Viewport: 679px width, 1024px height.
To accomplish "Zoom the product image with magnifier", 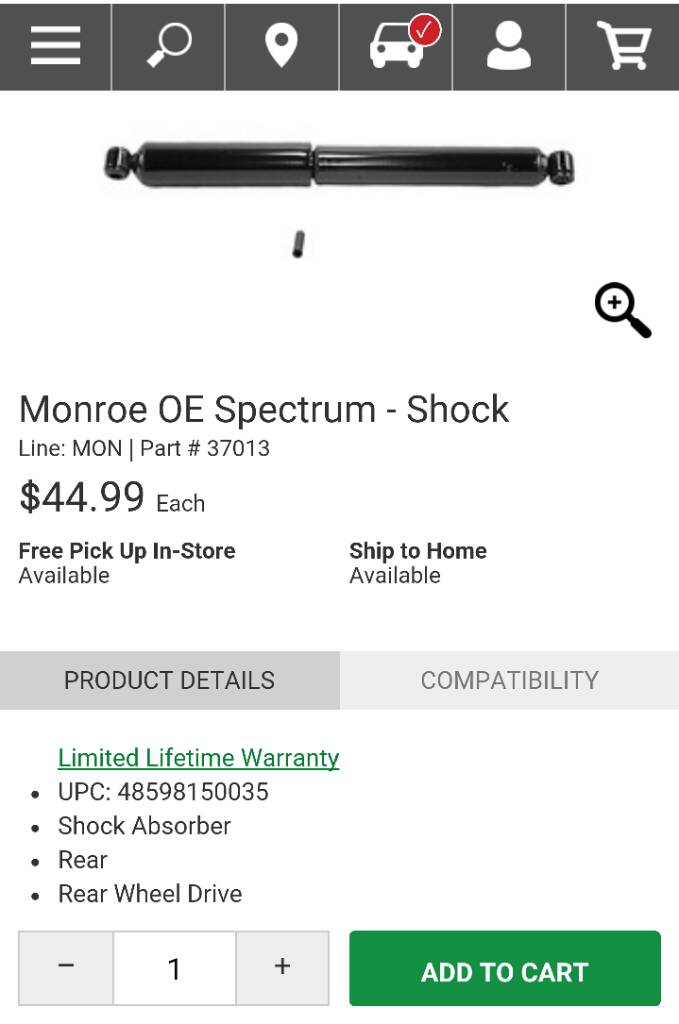I will [623, 310].
